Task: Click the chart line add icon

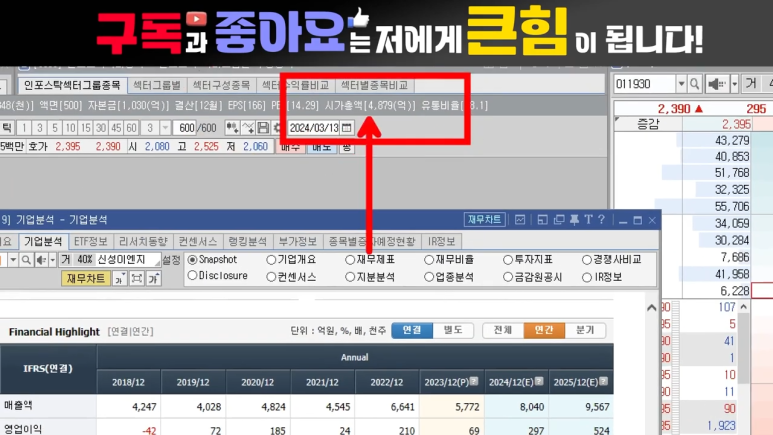Action: pos(247,128)
